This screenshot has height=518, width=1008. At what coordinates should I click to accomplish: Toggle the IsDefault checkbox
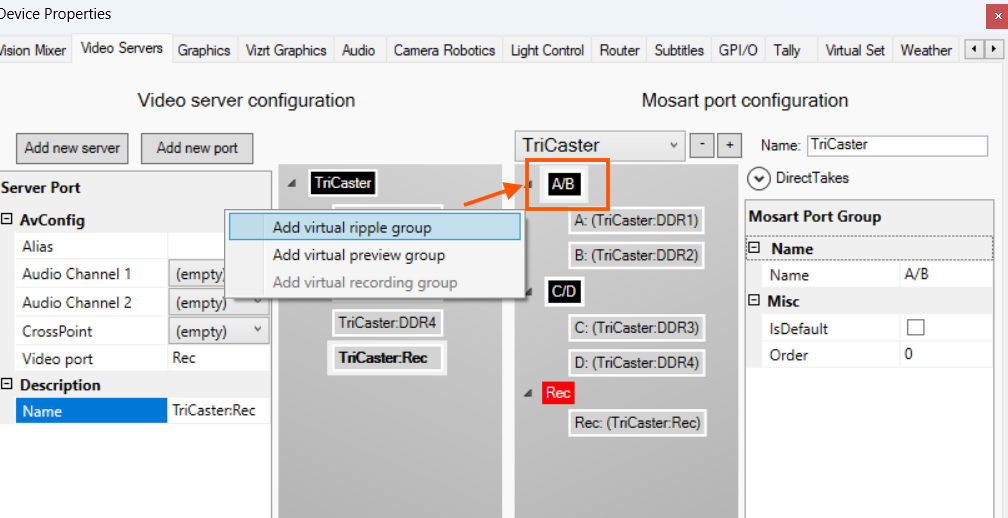pos(915,328)
